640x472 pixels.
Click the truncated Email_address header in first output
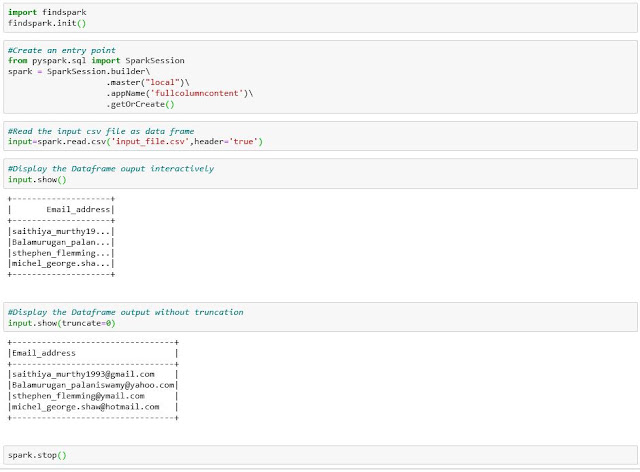pyautogui.click(x=78, y=209)
